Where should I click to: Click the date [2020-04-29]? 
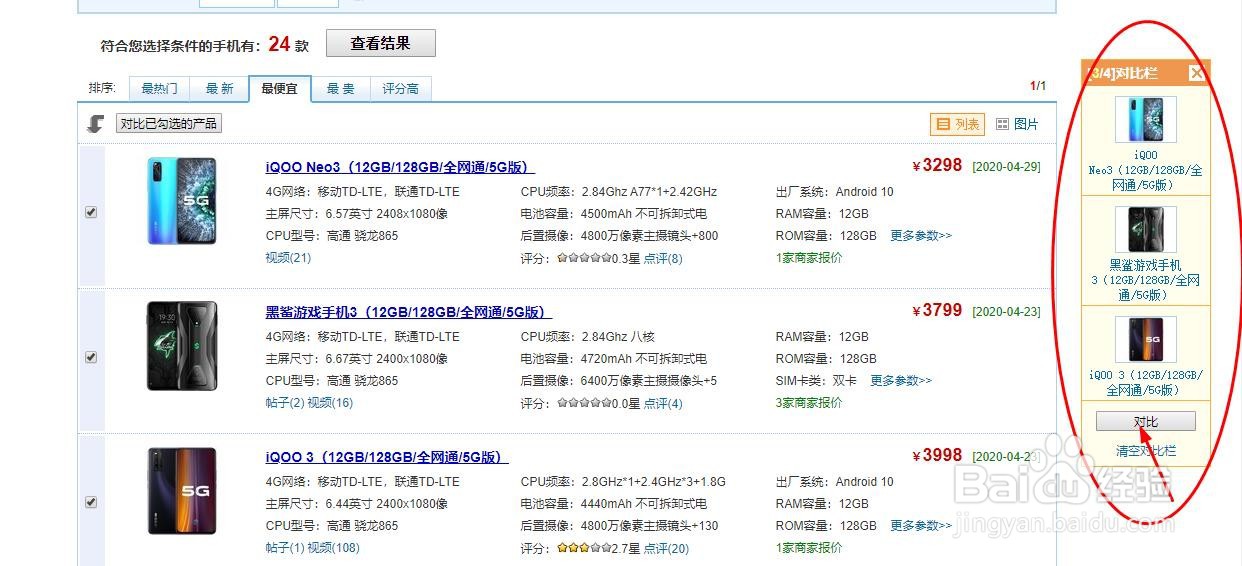pyautogui.click(x=1006, y=167)
